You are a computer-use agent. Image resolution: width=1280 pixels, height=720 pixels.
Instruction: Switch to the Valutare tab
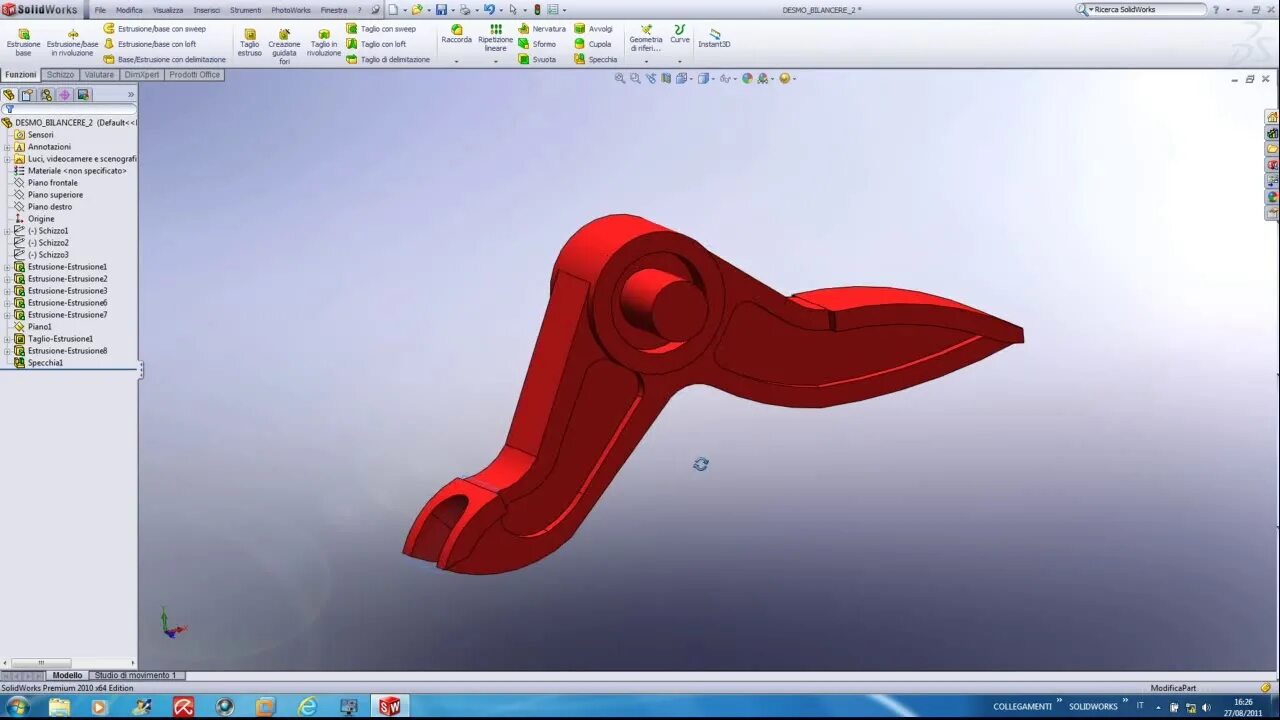(99, 75)
